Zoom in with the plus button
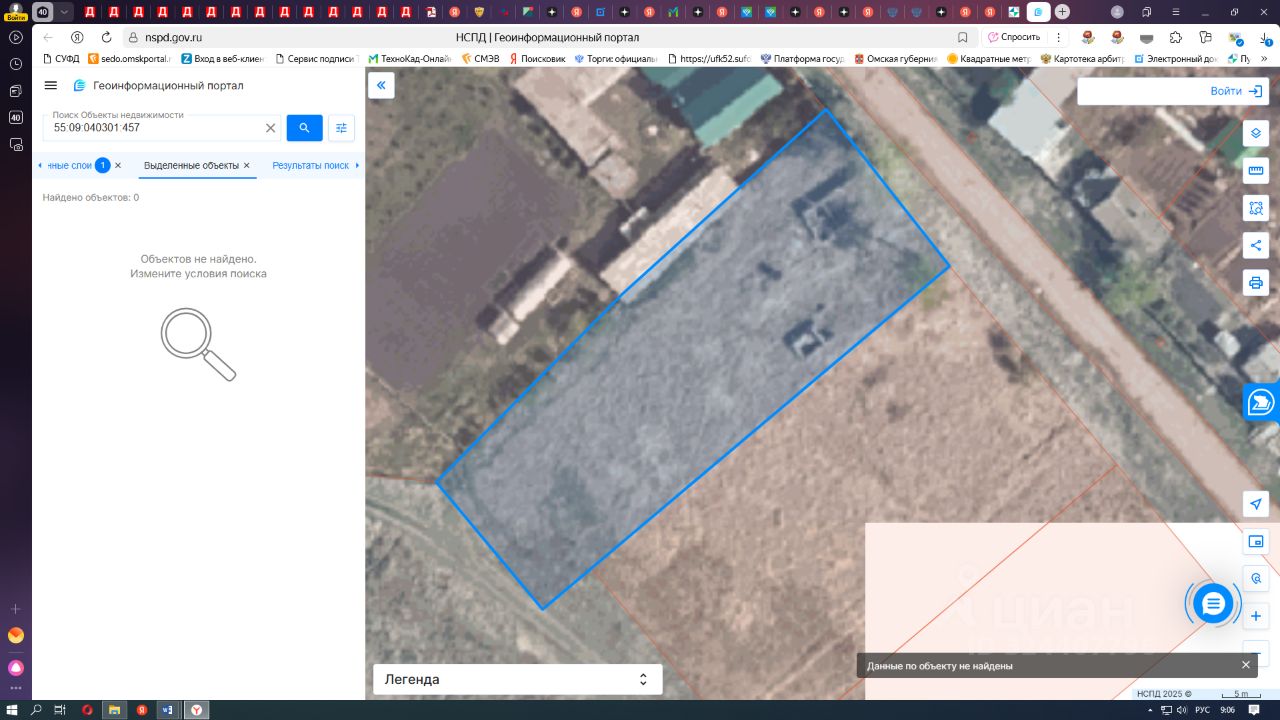1280x720 pixels. 1256,616
